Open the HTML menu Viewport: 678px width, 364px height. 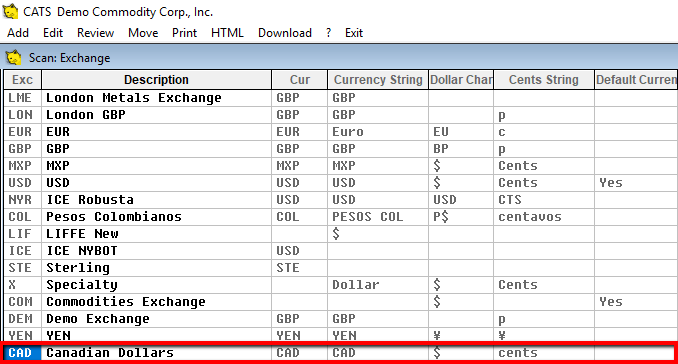(227, 33)
